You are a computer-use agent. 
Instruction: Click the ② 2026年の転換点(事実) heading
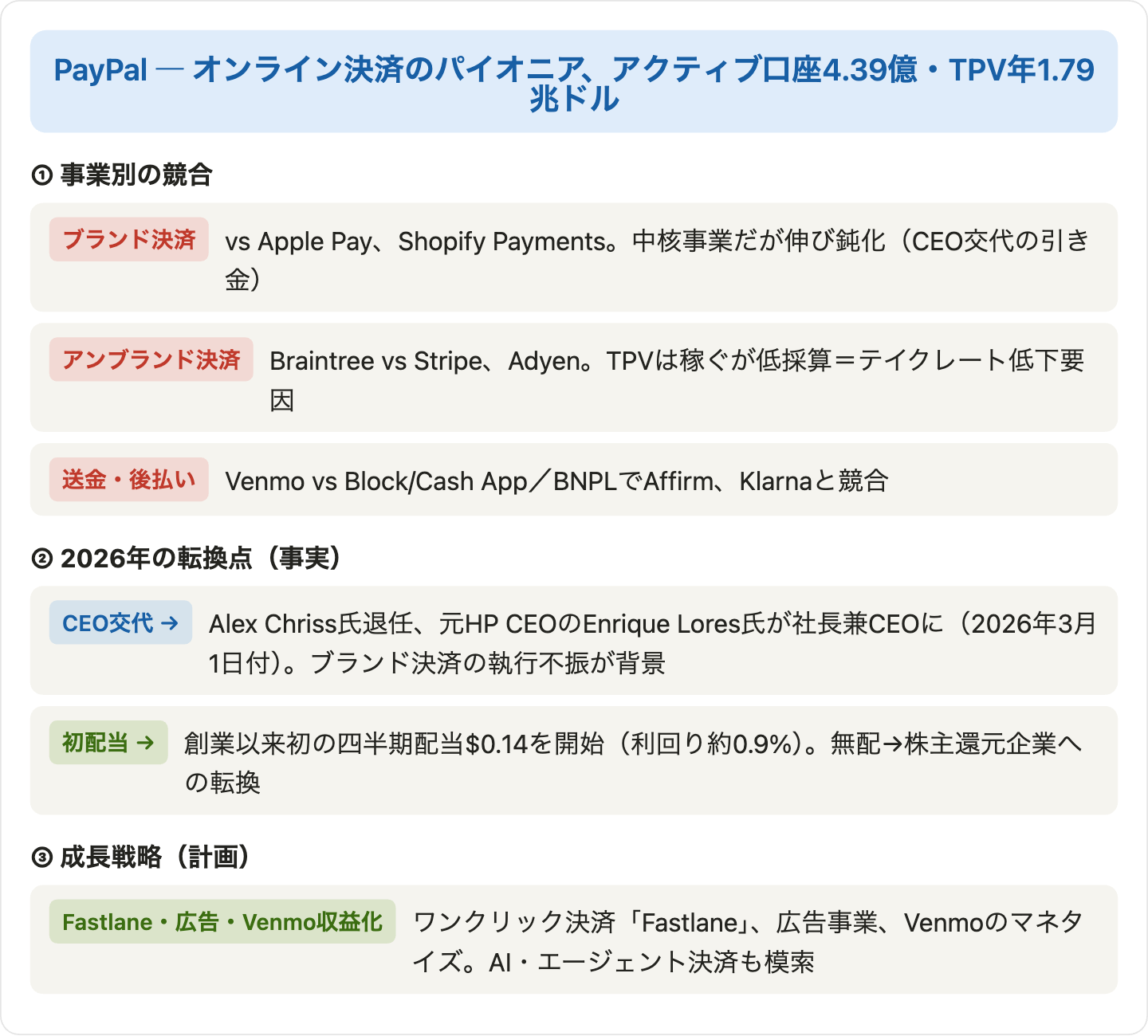click(187, 558)
